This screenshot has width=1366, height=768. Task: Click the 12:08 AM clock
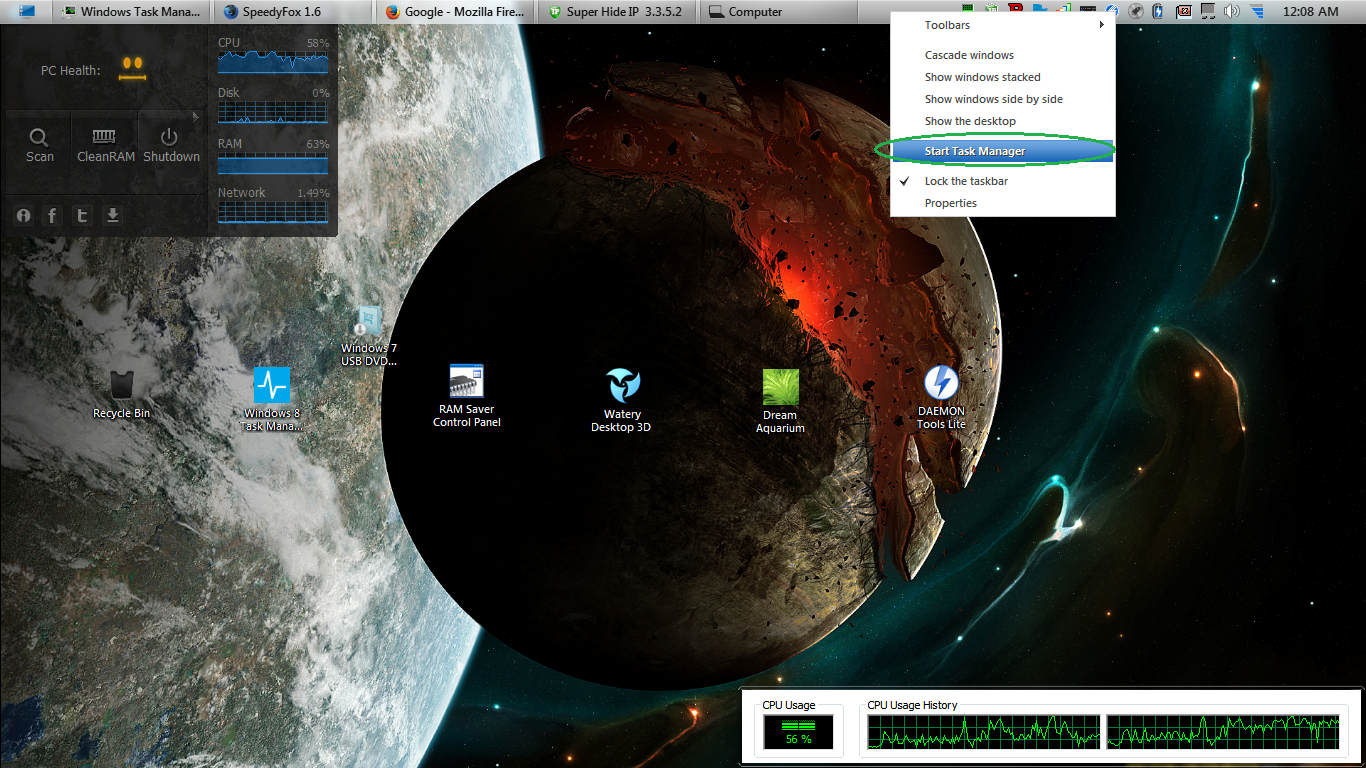tap(1310, 12)
